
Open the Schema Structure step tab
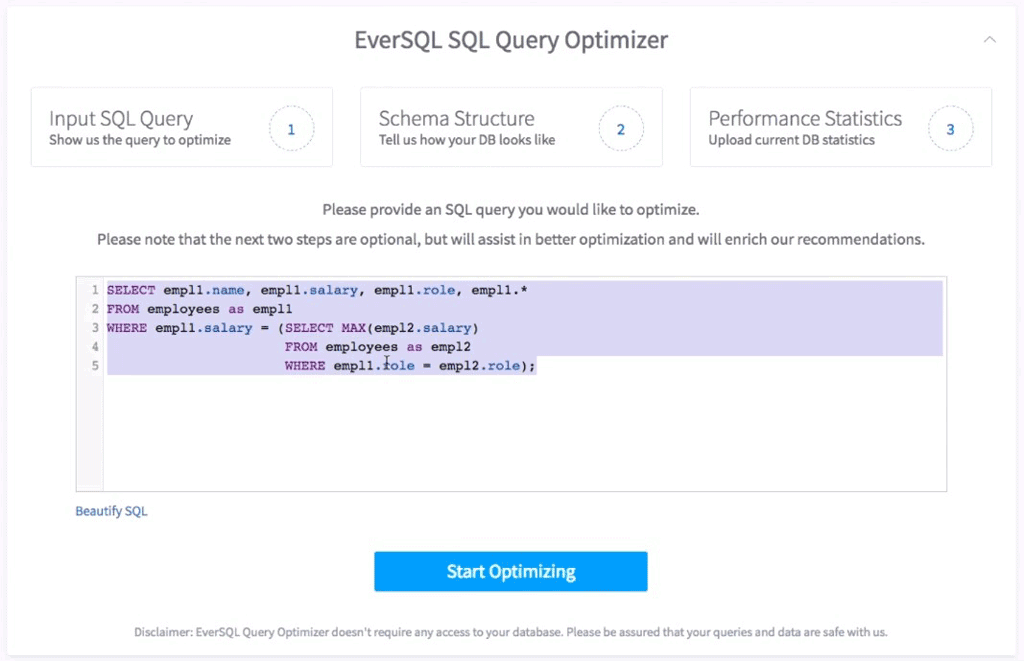coord(511,127)
